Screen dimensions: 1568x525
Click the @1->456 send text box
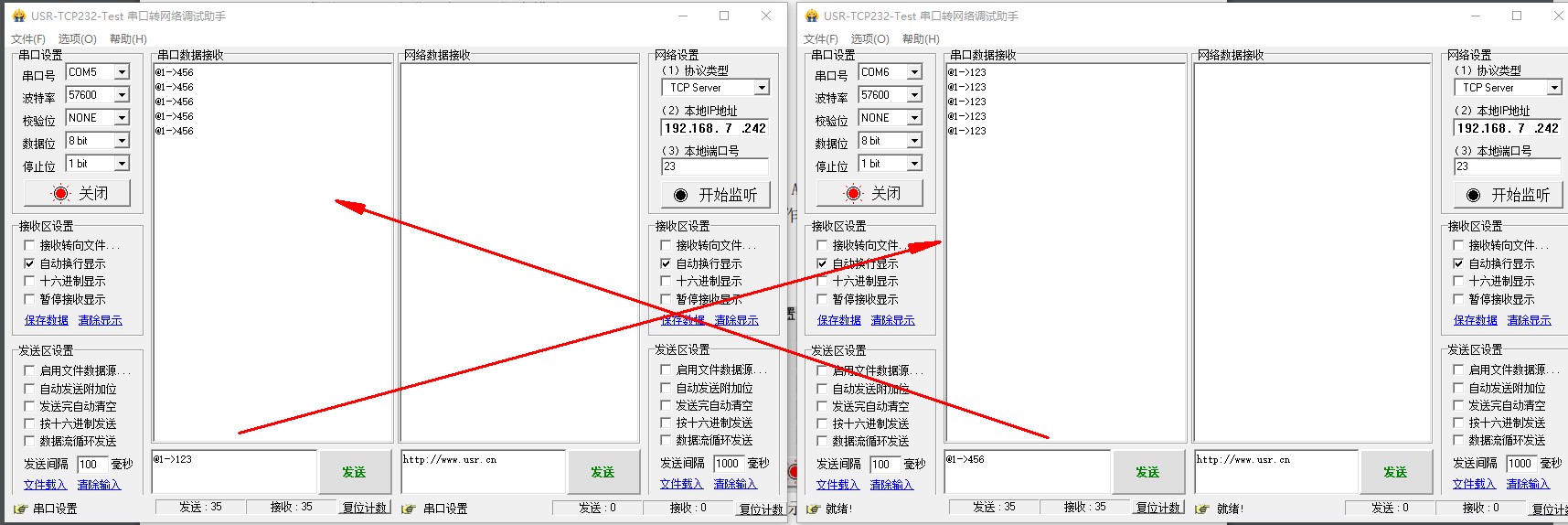point(1026,472)
